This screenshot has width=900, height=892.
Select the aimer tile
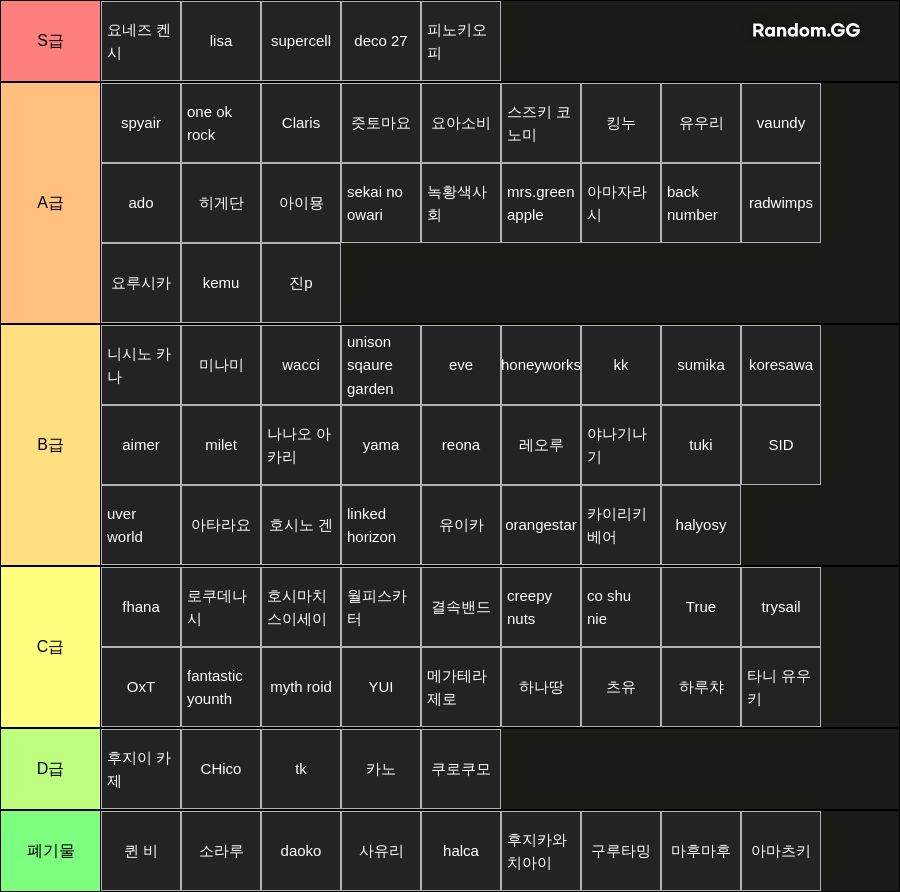tap(141, 445)
